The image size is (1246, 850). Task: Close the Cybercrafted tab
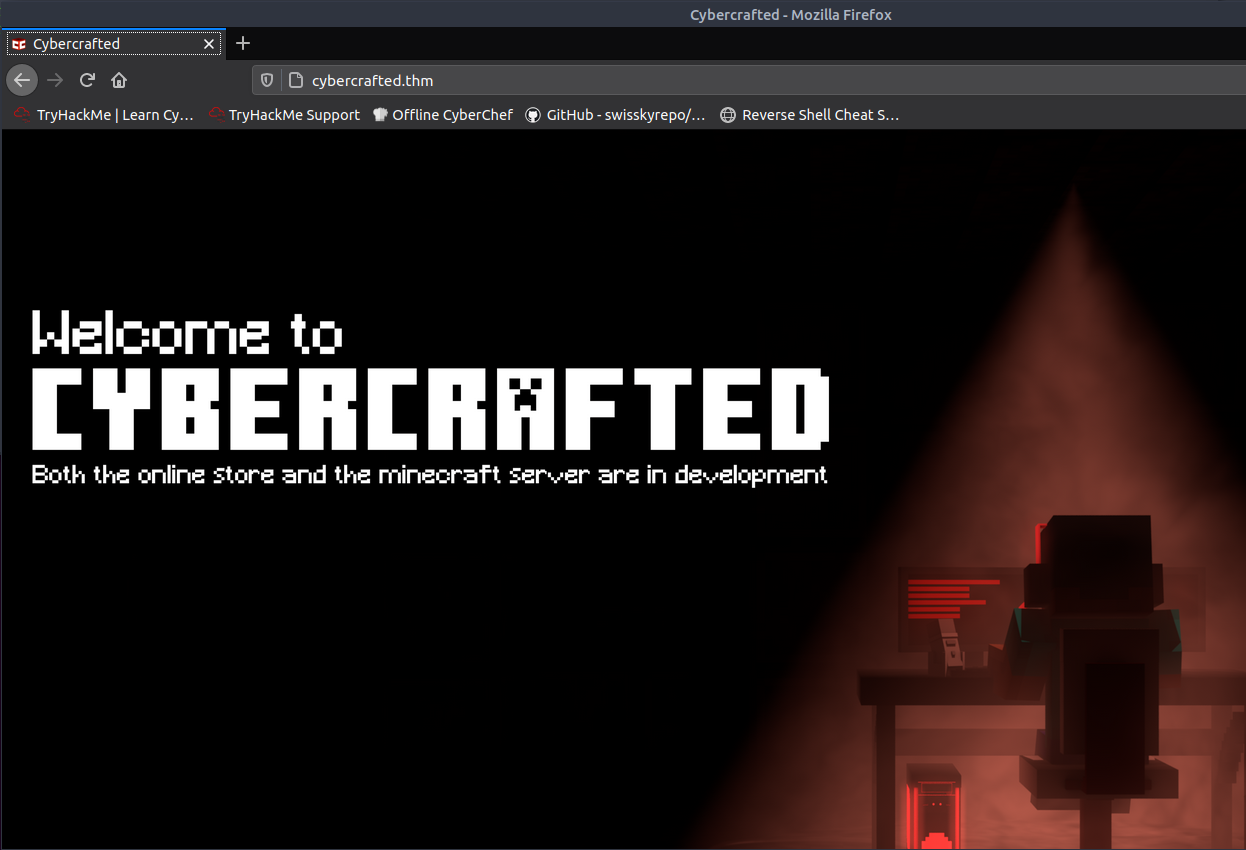tap(209, 44)
